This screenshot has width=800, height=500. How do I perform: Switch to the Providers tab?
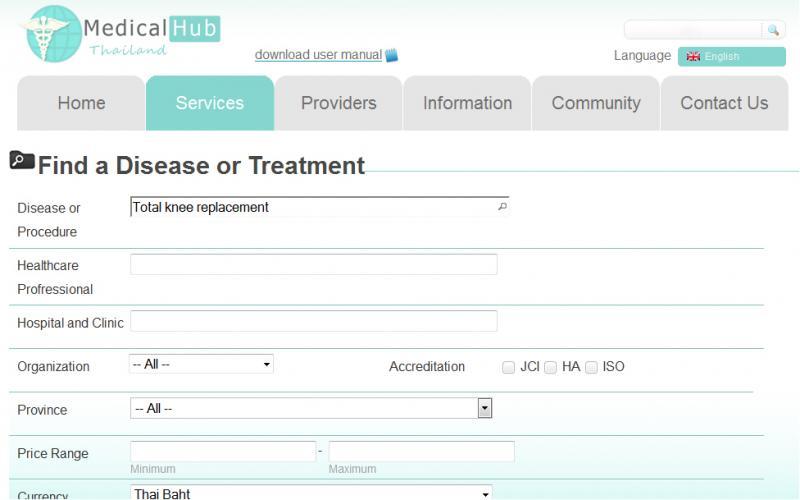(x=338, y=103)
